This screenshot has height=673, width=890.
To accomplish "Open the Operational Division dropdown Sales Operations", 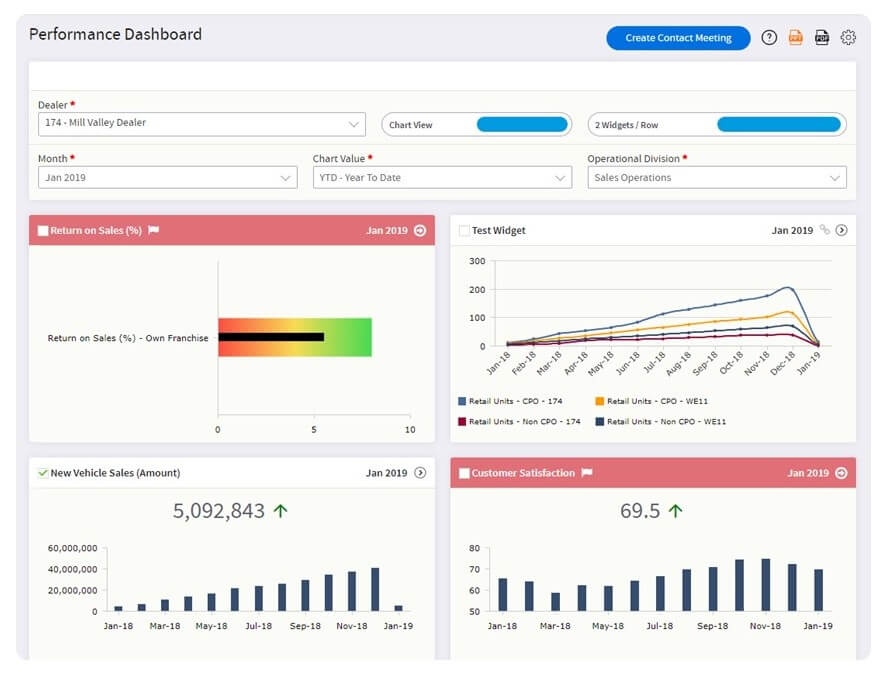I will tap(717, 178).
